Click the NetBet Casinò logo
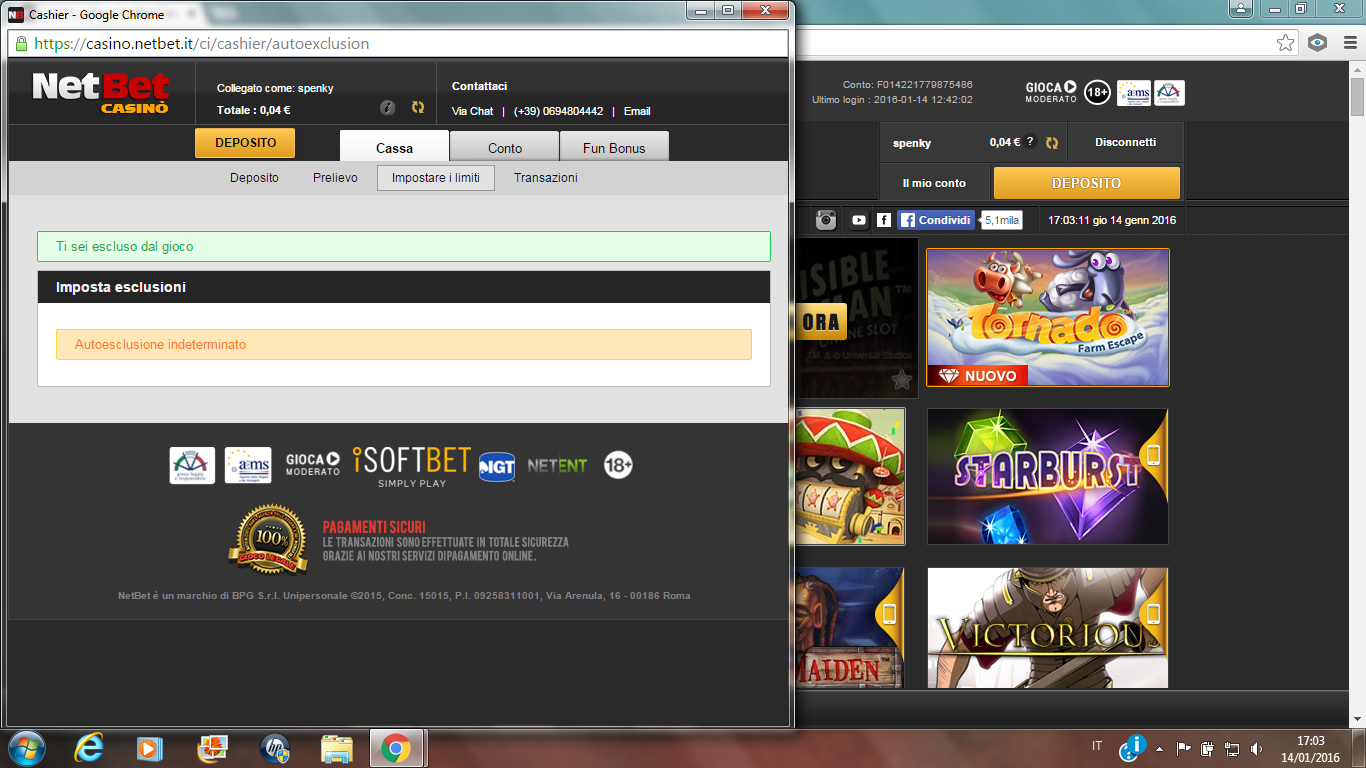 click(101, 93)
